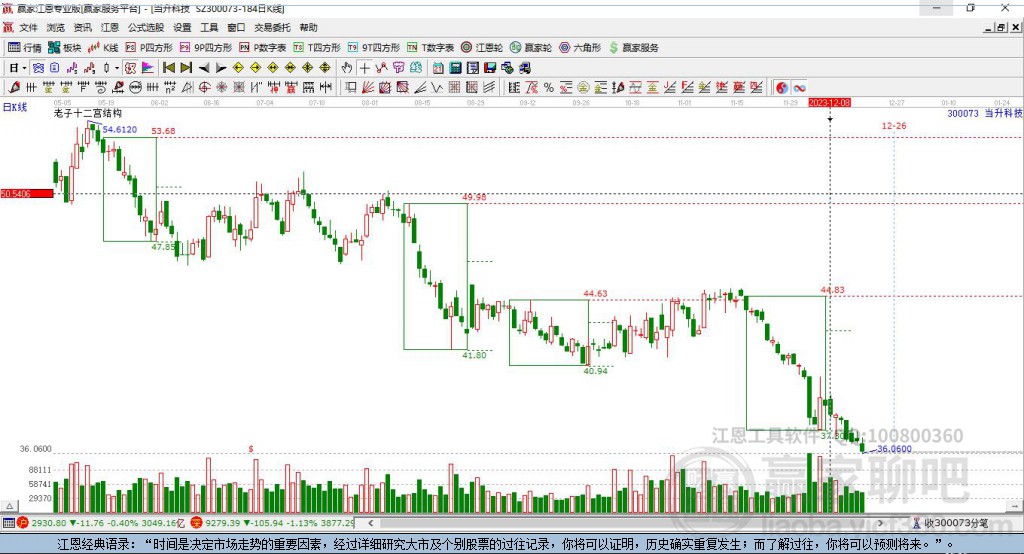The image size is (1024, 554).
Task: Open the 工具 menu
Action: 209,27
